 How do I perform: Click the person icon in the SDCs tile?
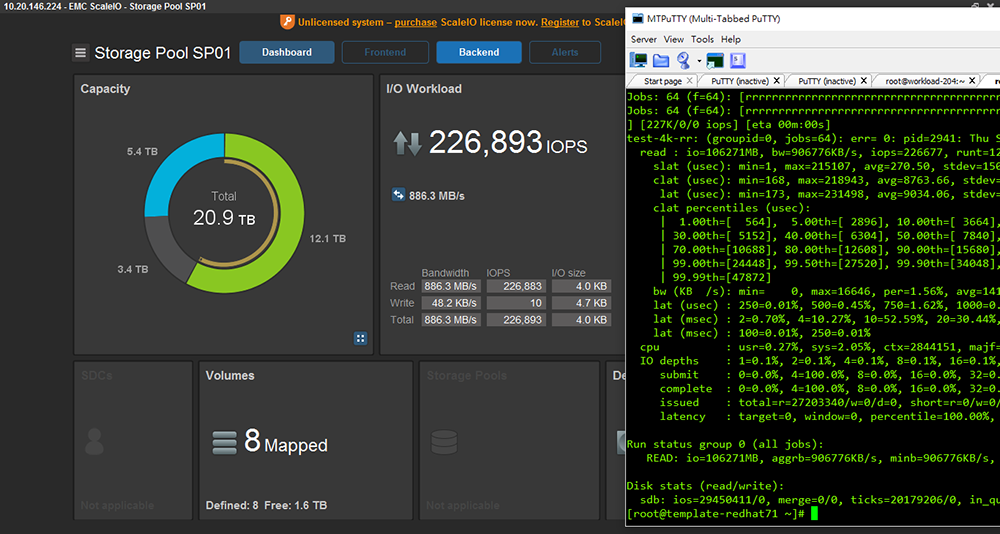94,441
